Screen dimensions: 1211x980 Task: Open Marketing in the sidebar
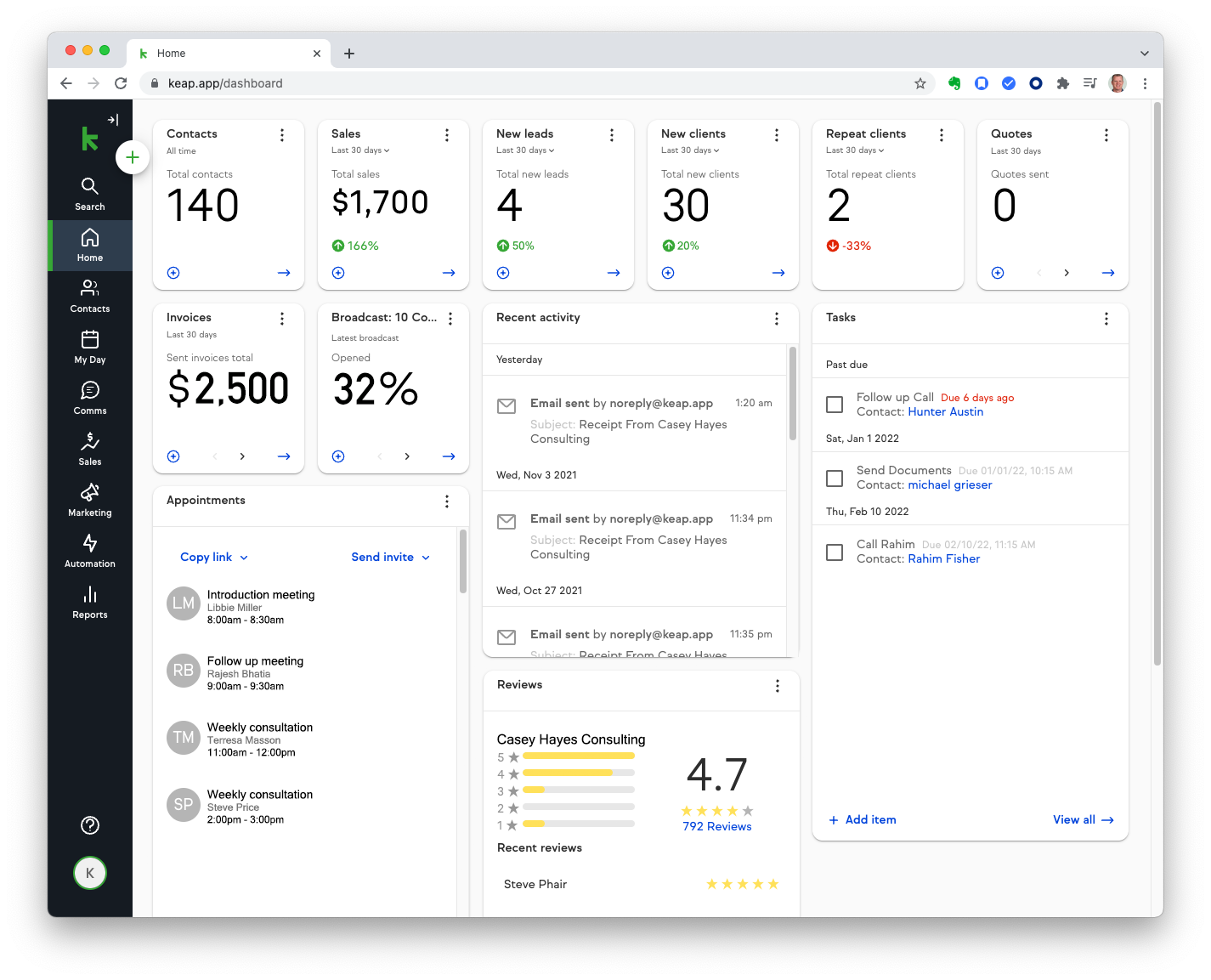pos(90,501)
